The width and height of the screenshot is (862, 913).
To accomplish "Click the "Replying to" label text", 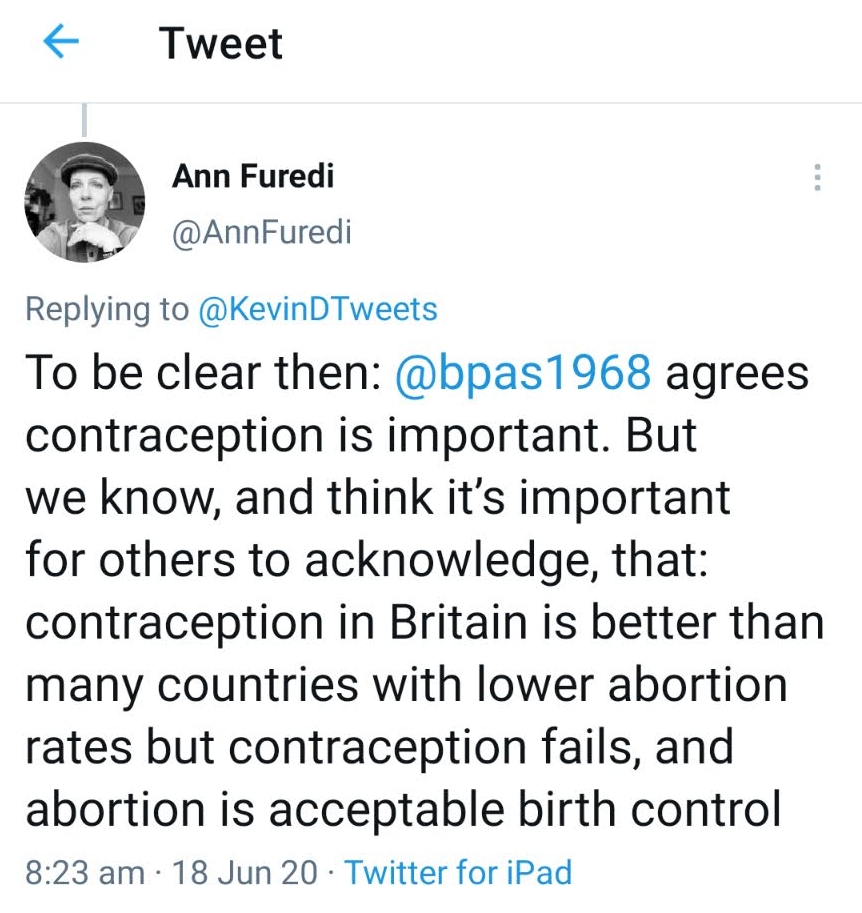I will click(x=106, y=309).
